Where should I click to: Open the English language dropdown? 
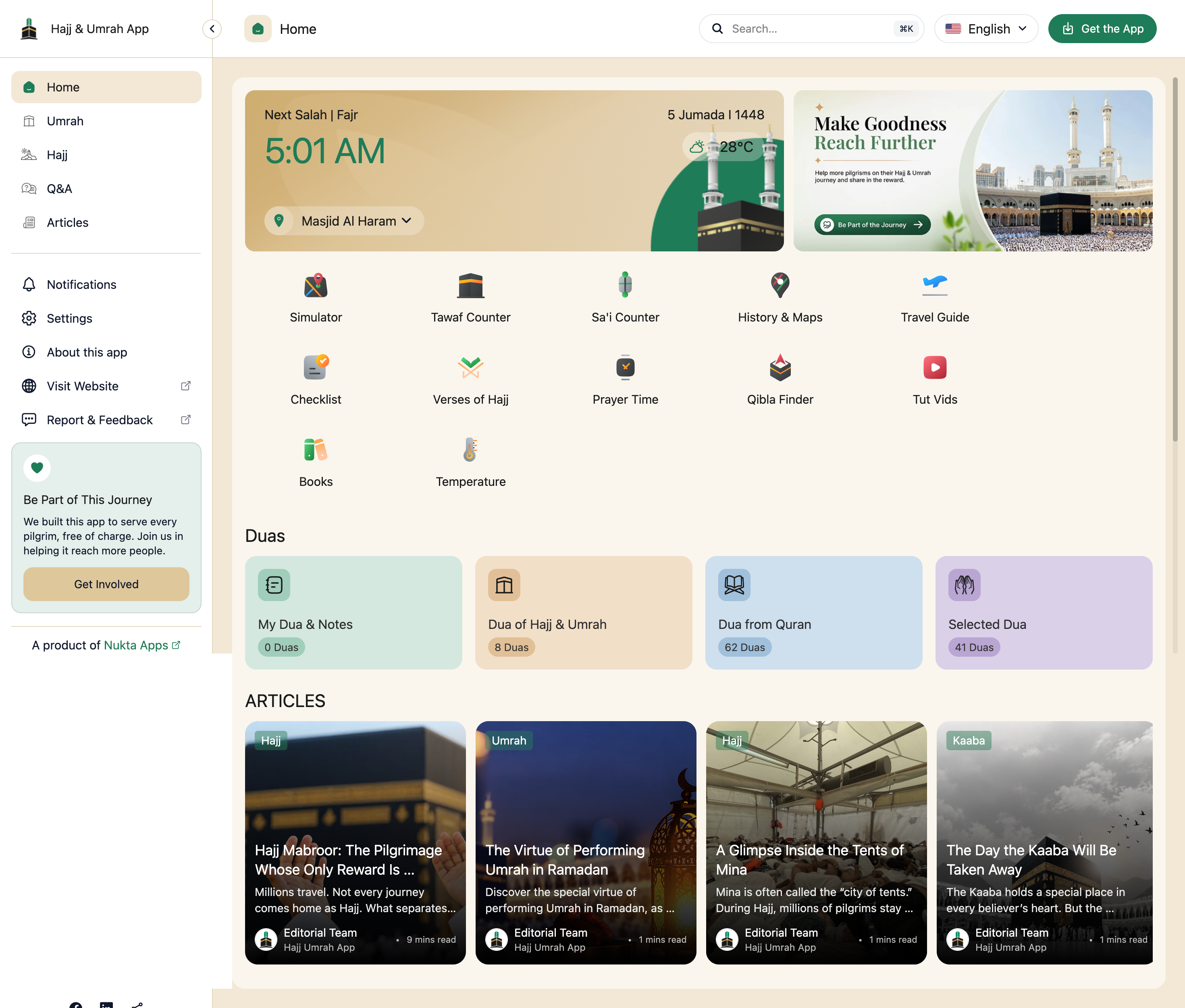point(986,29)
